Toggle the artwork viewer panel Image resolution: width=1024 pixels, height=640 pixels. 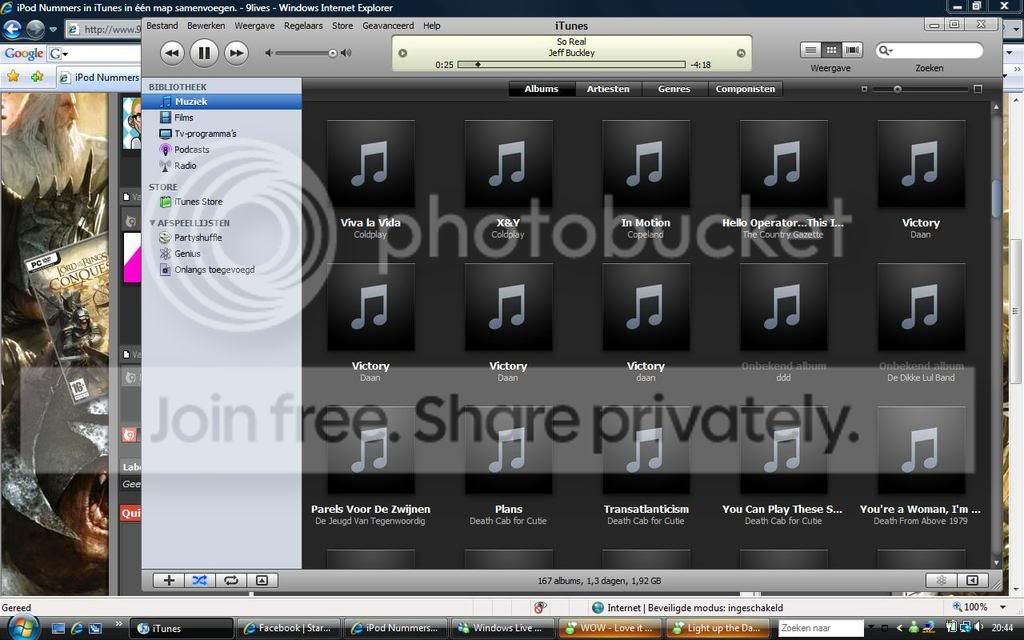click(262, 581)
